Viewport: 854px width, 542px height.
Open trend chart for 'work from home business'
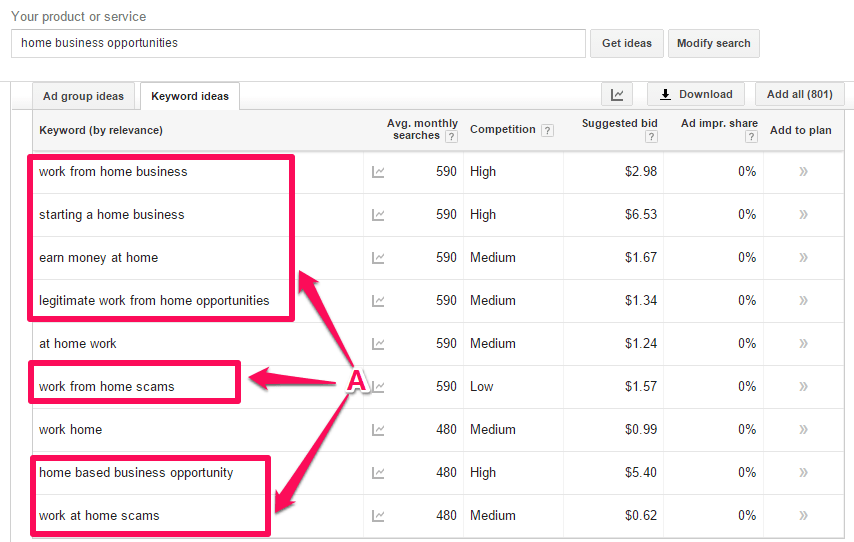pyautogui.click(x=378, y=172)
